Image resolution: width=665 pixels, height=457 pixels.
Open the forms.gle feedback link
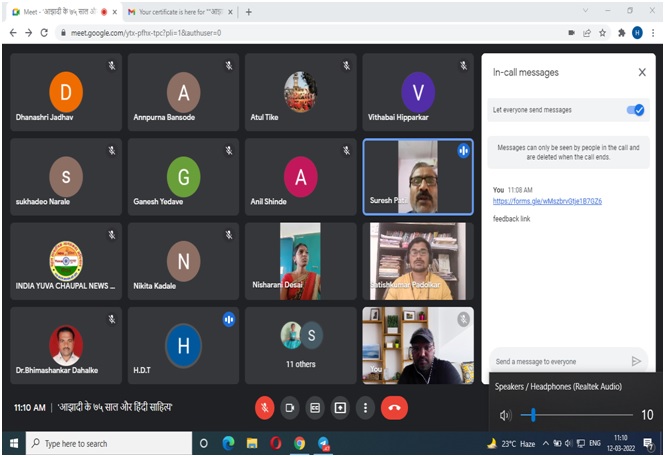547,201
